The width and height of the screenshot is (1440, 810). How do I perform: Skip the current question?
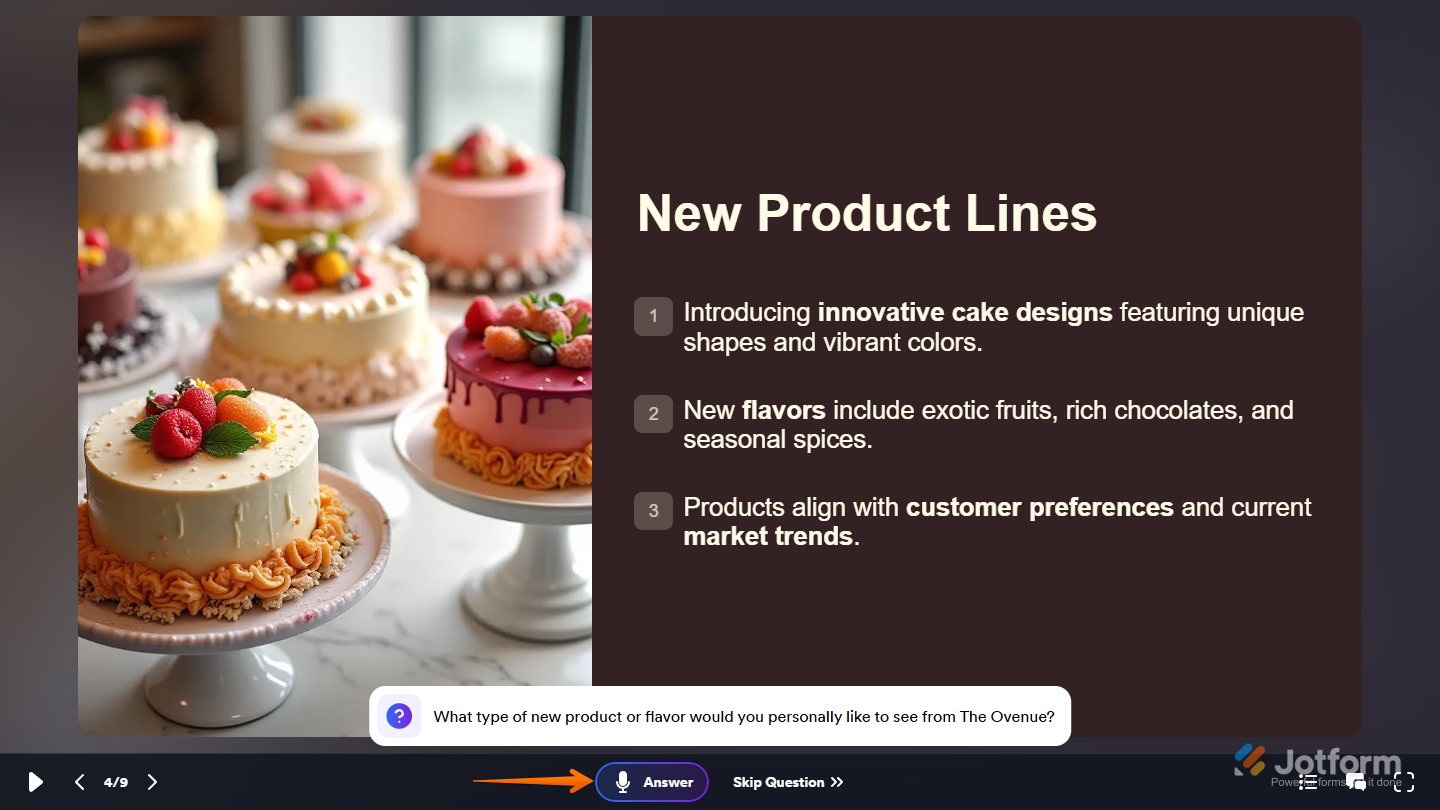point(788,782)
